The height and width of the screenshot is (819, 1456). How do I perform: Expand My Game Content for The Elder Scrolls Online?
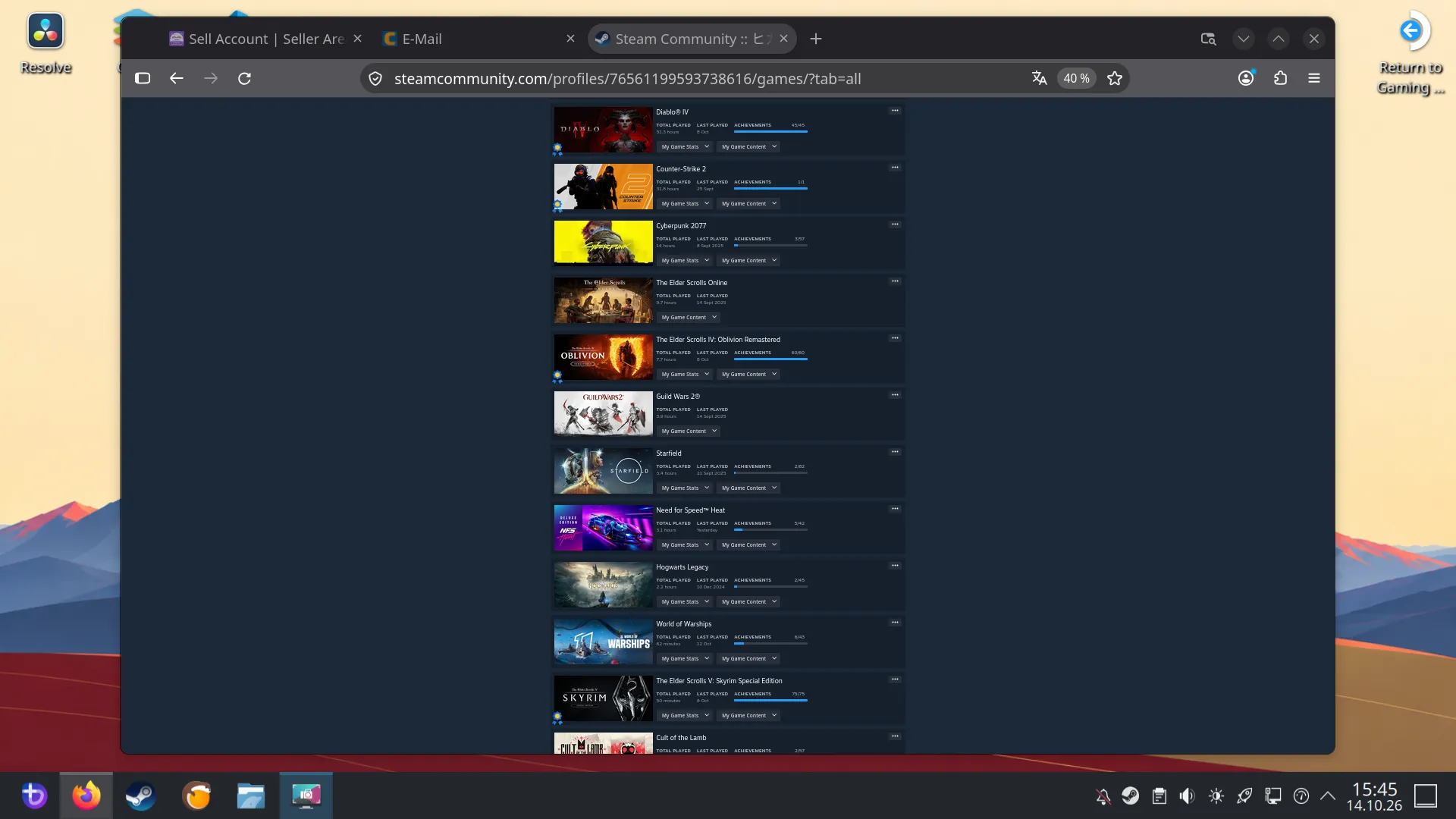688,317
